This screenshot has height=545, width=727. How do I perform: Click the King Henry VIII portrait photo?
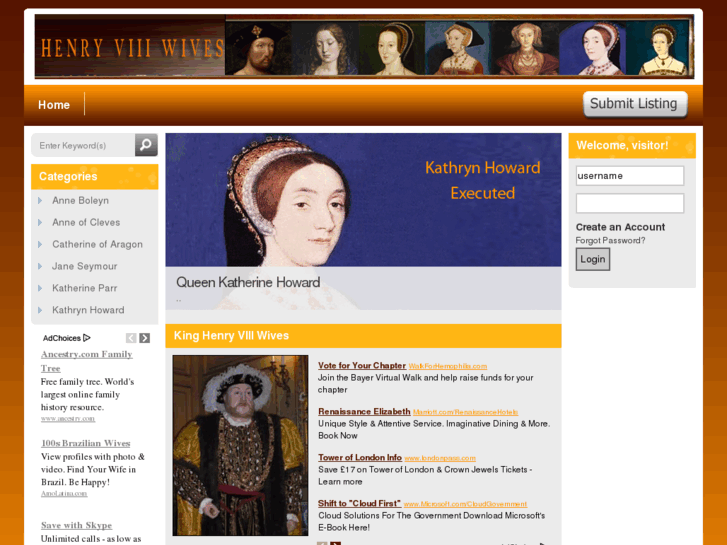pyautogui.click(x=240, y=445)
